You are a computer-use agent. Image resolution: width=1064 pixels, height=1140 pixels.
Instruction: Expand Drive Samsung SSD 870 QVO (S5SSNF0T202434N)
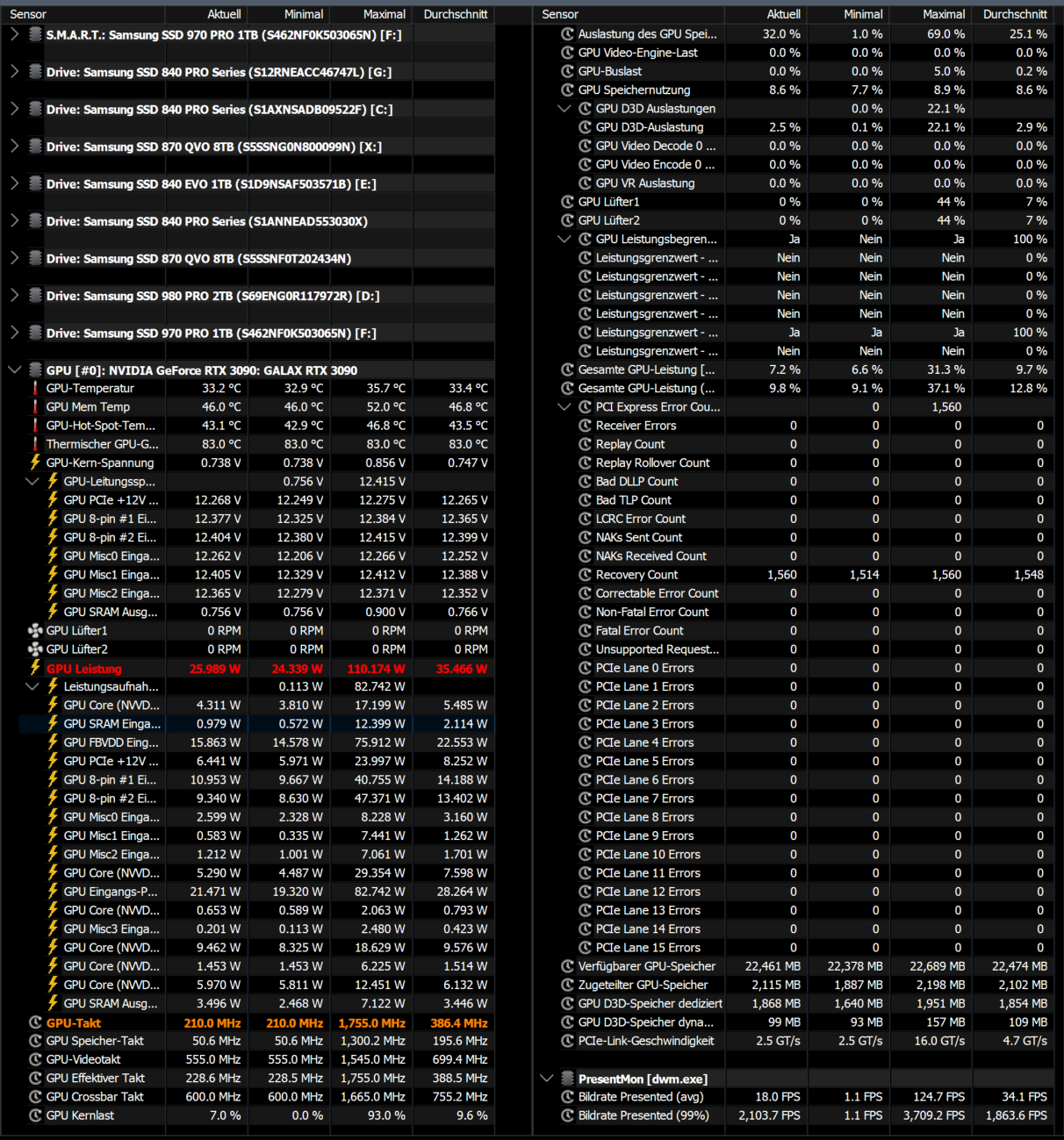click(14, 258)
